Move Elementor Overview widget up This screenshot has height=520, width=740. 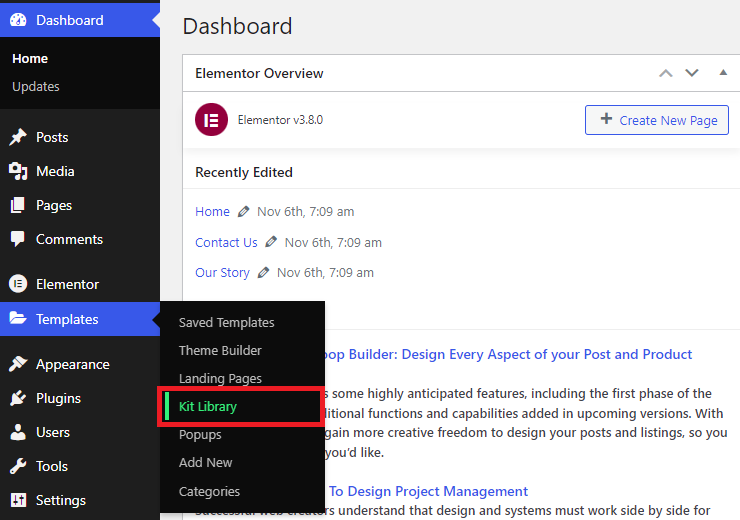(665, 73)
